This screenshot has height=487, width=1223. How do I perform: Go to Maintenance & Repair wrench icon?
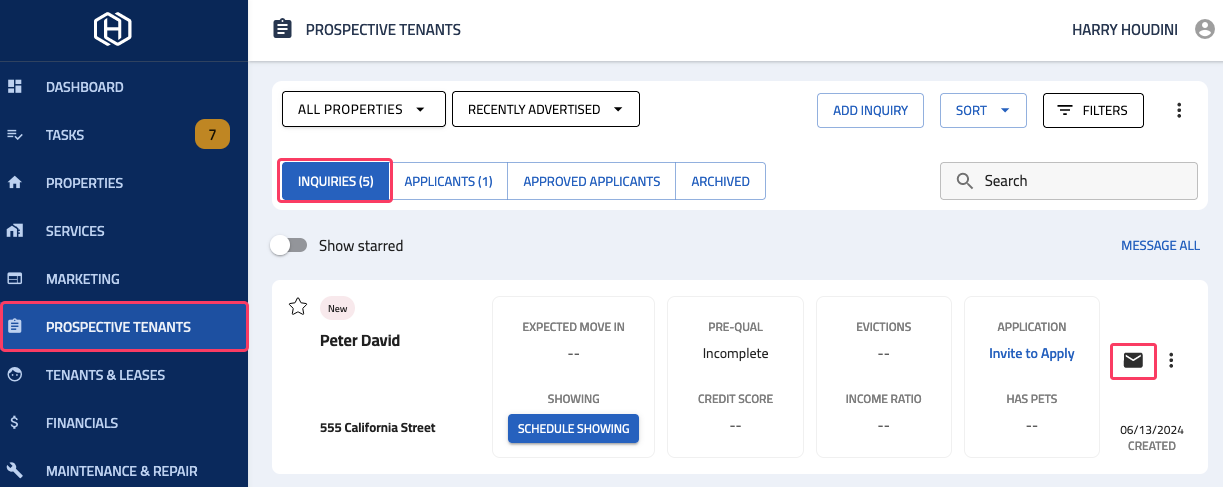click(x=15, y=471)
